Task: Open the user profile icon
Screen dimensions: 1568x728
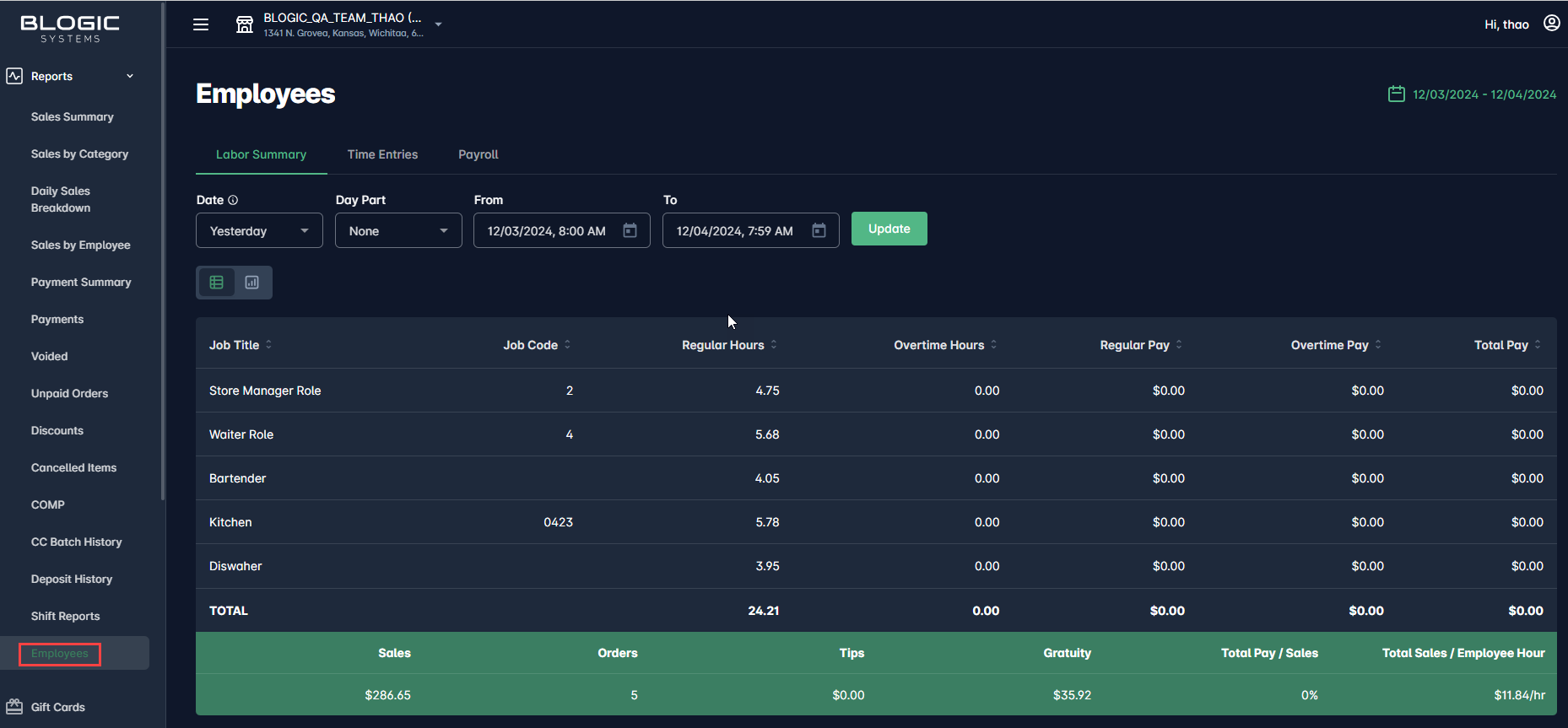Action: 1551,24
